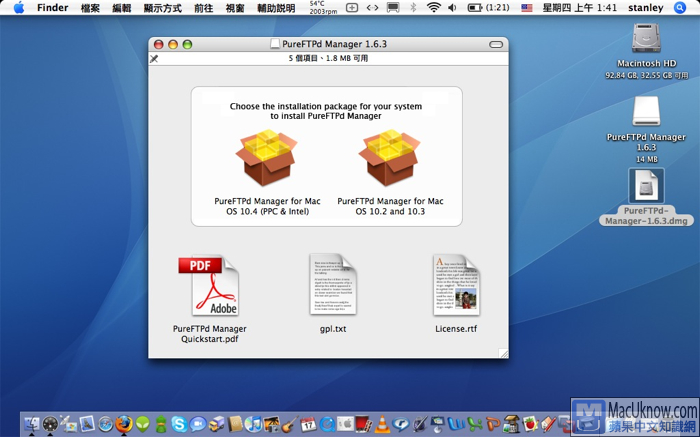Click the sync arrows icon in menu bar
The width and height of the screenshot is (700, 437).
(372, 8)
